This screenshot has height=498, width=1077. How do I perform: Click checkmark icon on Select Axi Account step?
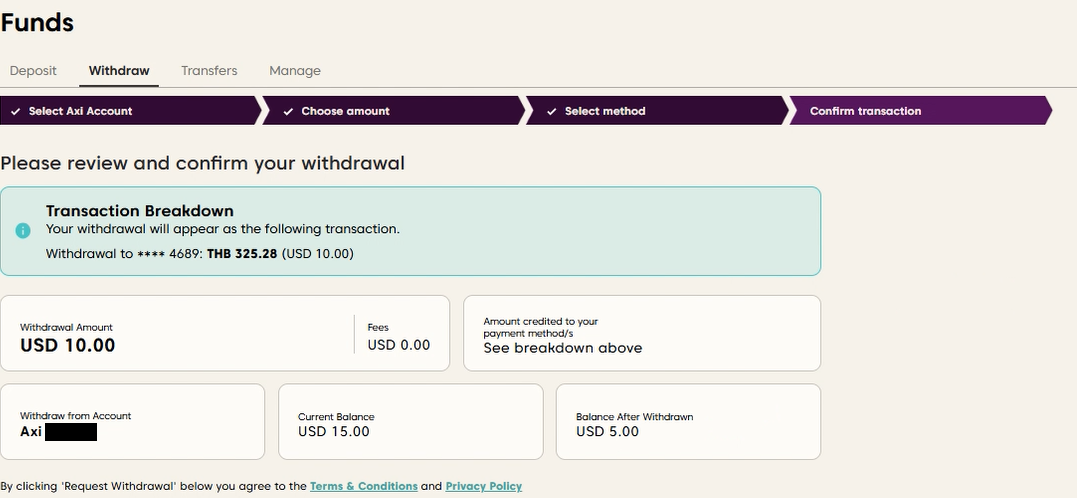point(15,111)
